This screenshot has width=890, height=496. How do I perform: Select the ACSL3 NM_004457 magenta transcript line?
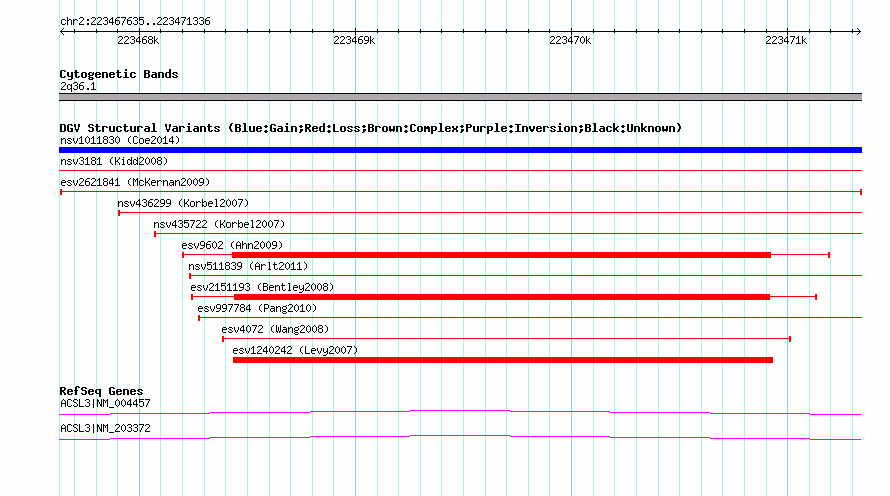click(460, 413)
